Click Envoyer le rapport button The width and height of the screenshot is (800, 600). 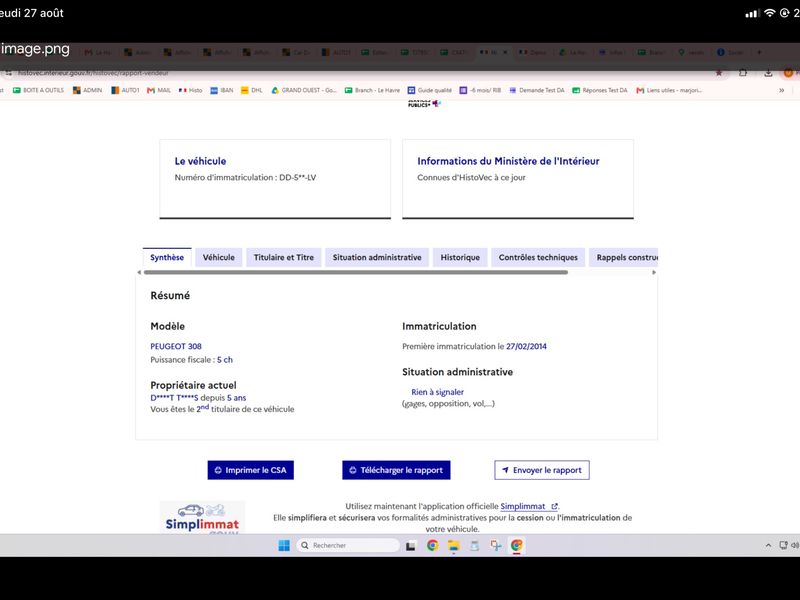[x=542, y=470]
